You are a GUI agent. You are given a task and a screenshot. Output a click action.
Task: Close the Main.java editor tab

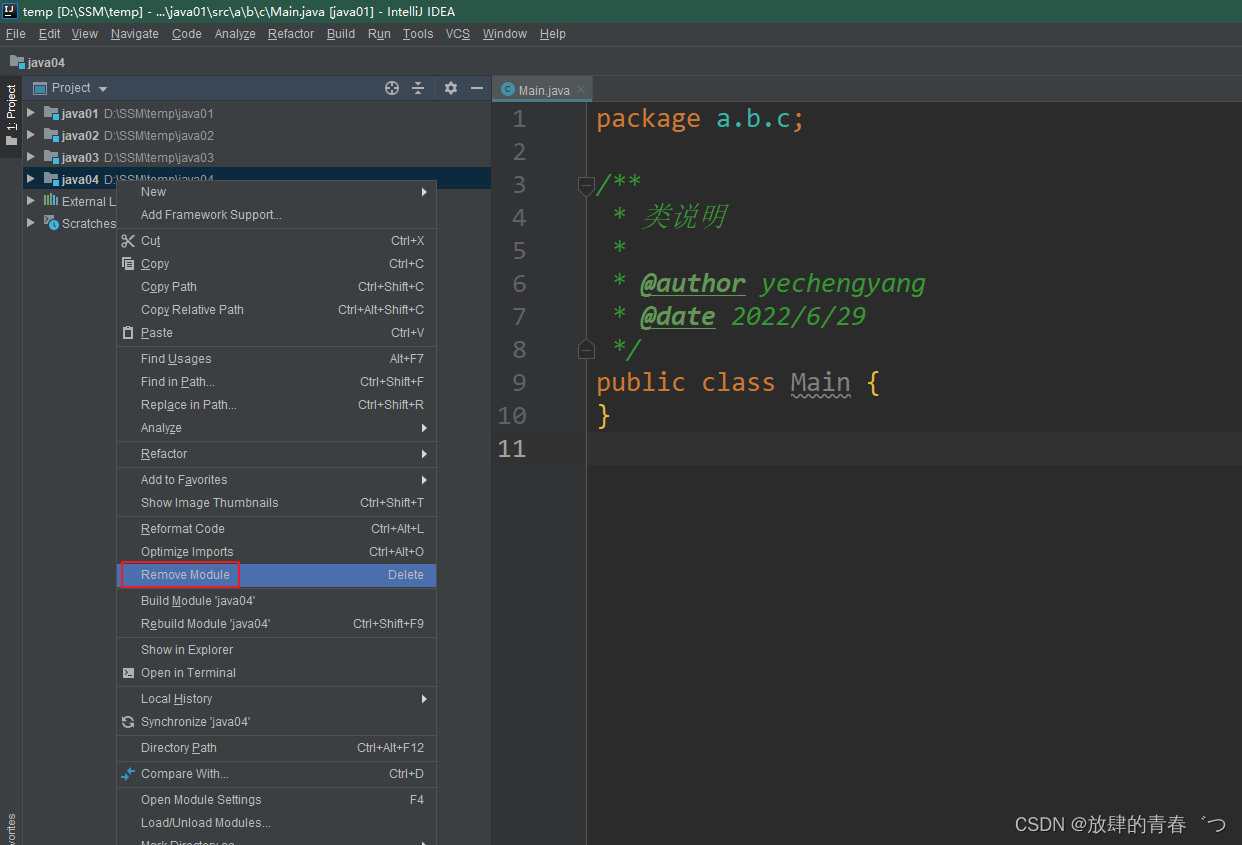click(x=580, y=90)
